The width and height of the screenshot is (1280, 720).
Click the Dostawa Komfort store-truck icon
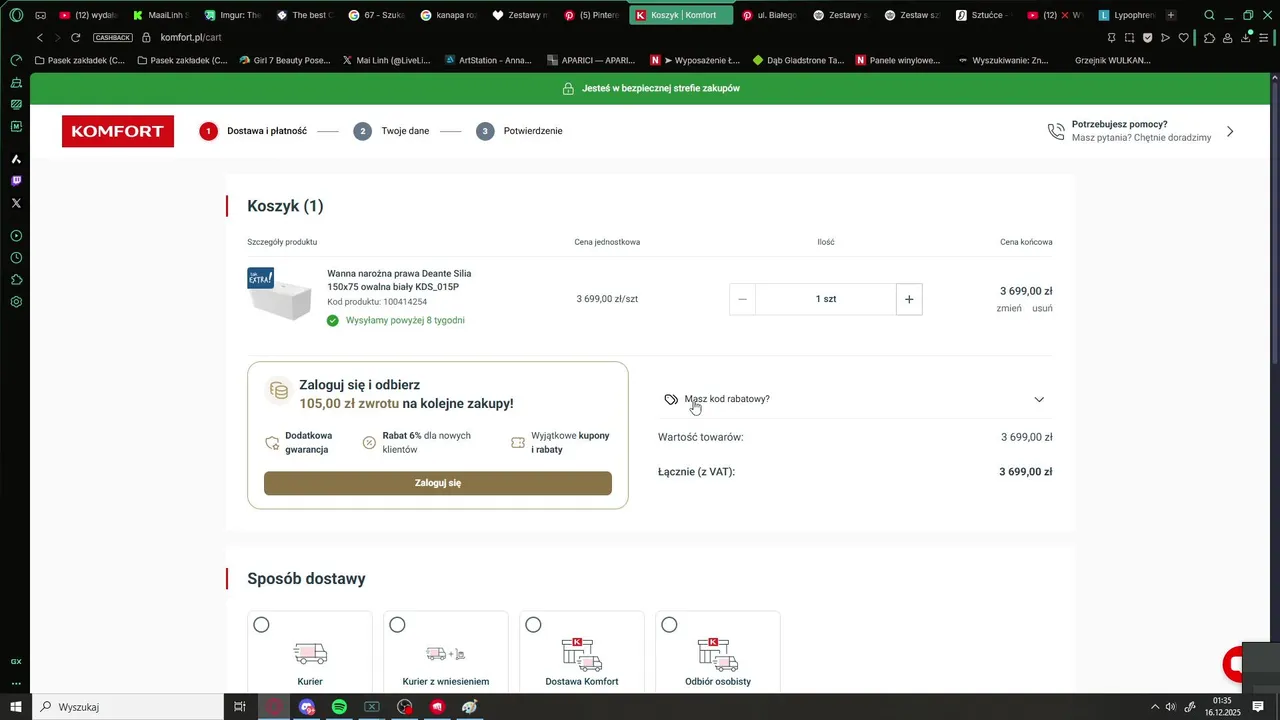pos(582,654)
